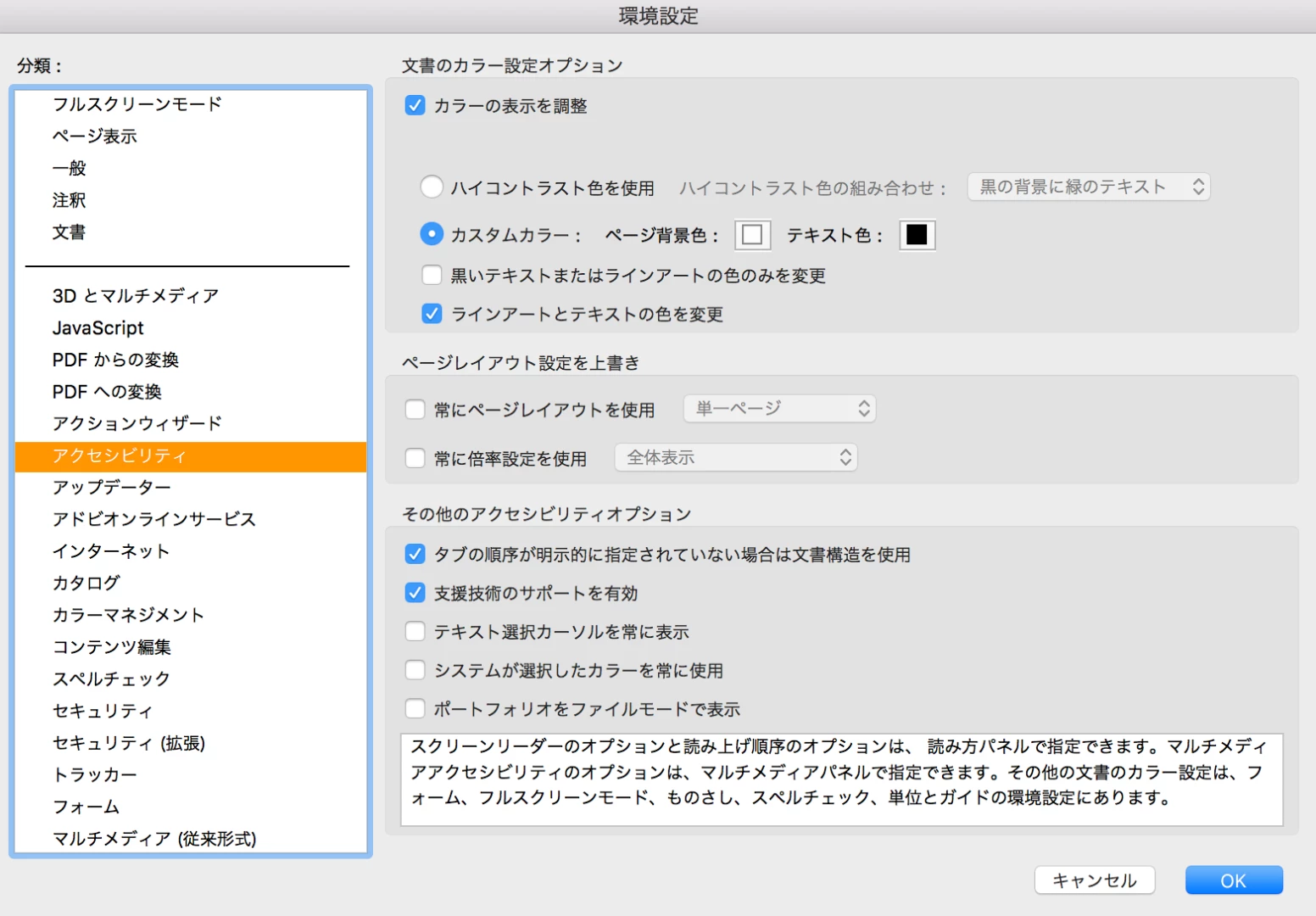Toggle the カラーの表示を調整 checkbox
Screen dimensions: 1316x916
tap(415, 105)
